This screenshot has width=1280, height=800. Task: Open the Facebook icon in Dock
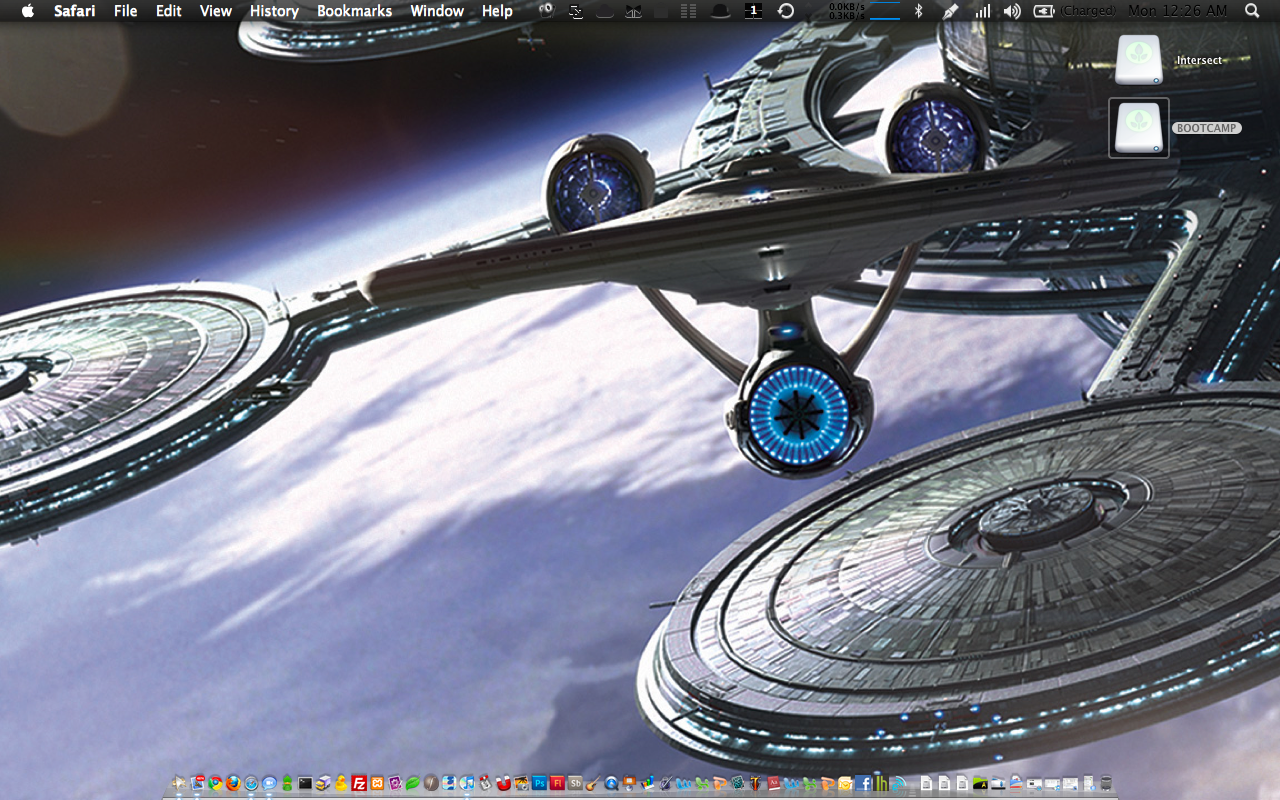tap(863, 783)
